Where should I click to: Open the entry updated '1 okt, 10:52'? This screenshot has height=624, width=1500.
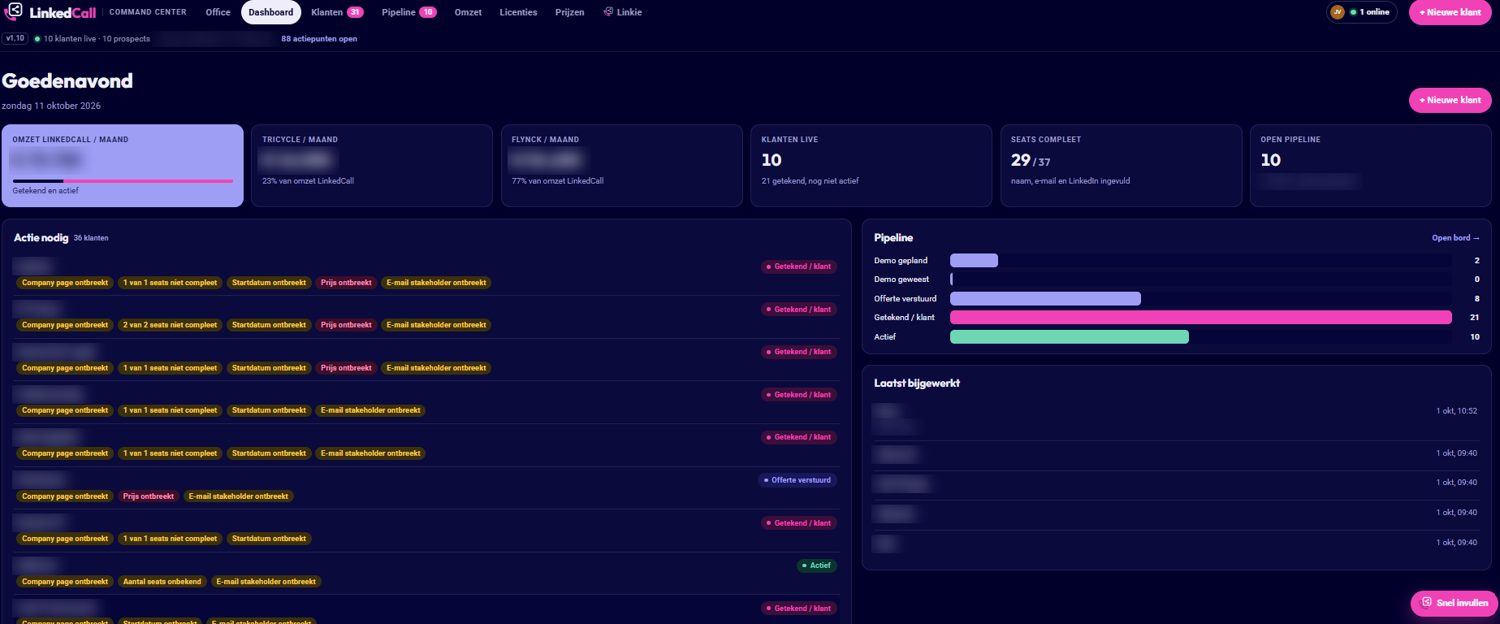click(x=1176, y=417)
